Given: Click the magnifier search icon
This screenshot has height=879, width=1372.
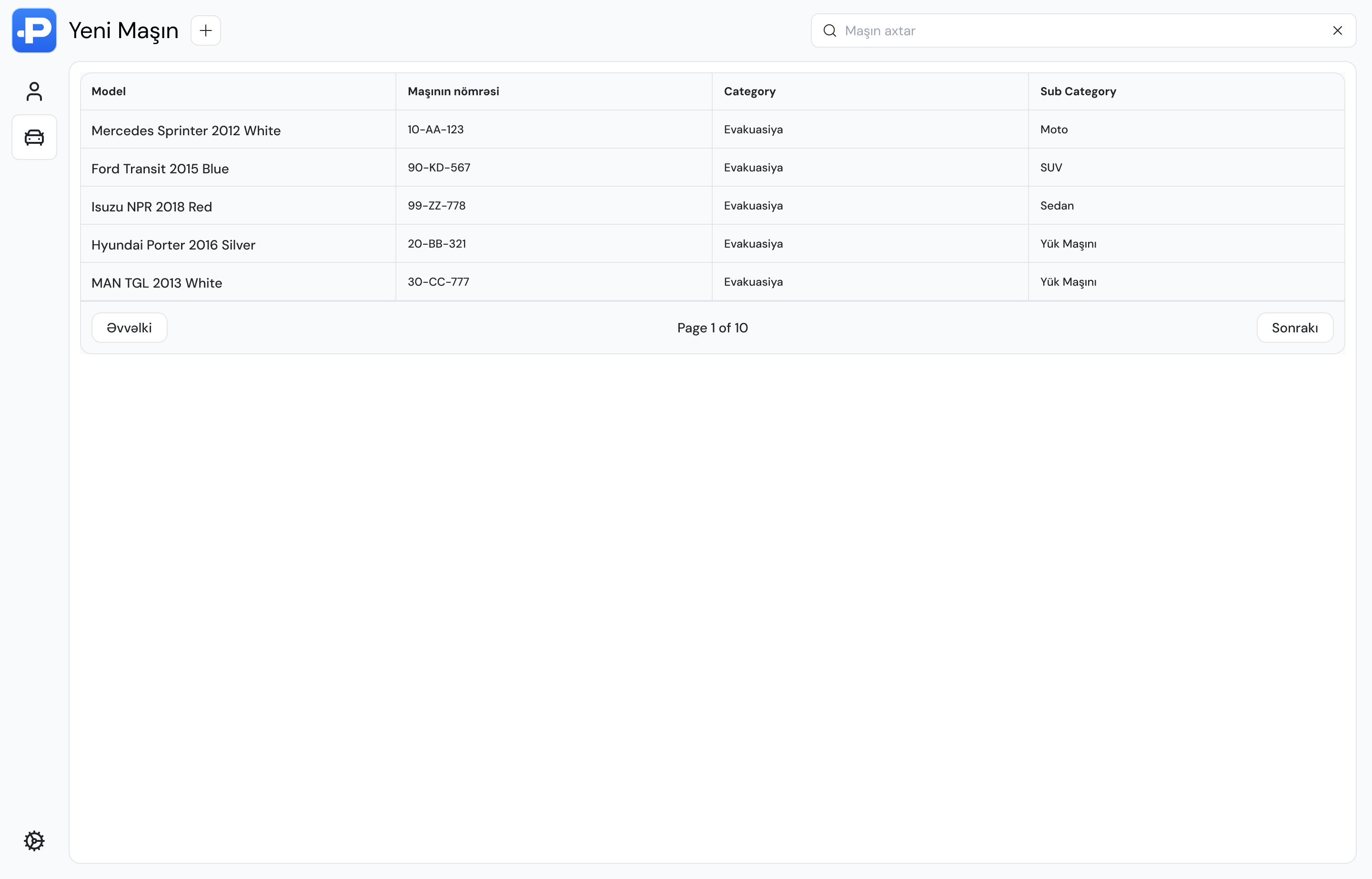Looking at the screenshot, I should tap(829, 30).
